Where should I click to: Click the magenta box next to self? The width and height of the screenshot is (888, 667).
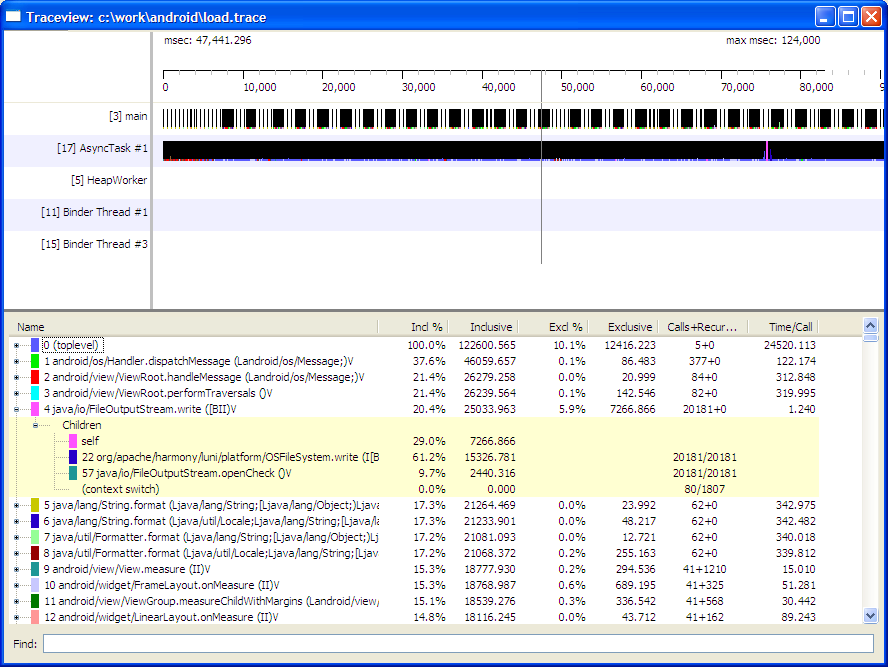click(x=73, y=441)
